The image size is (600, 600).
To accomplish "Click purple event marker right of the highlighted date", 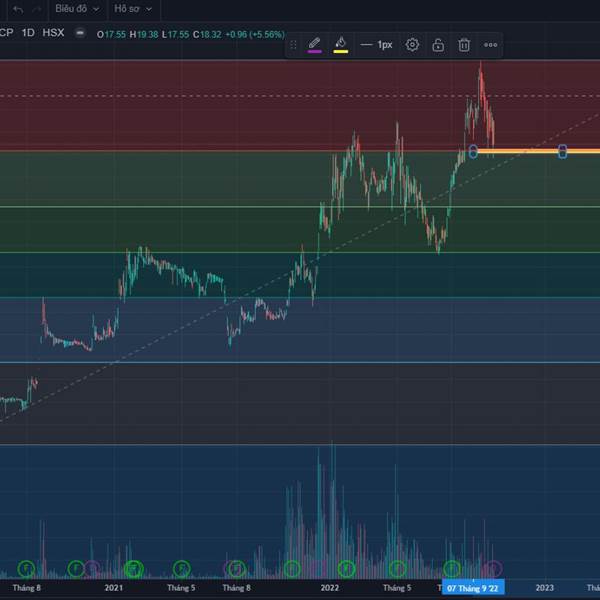I will 493,569.
